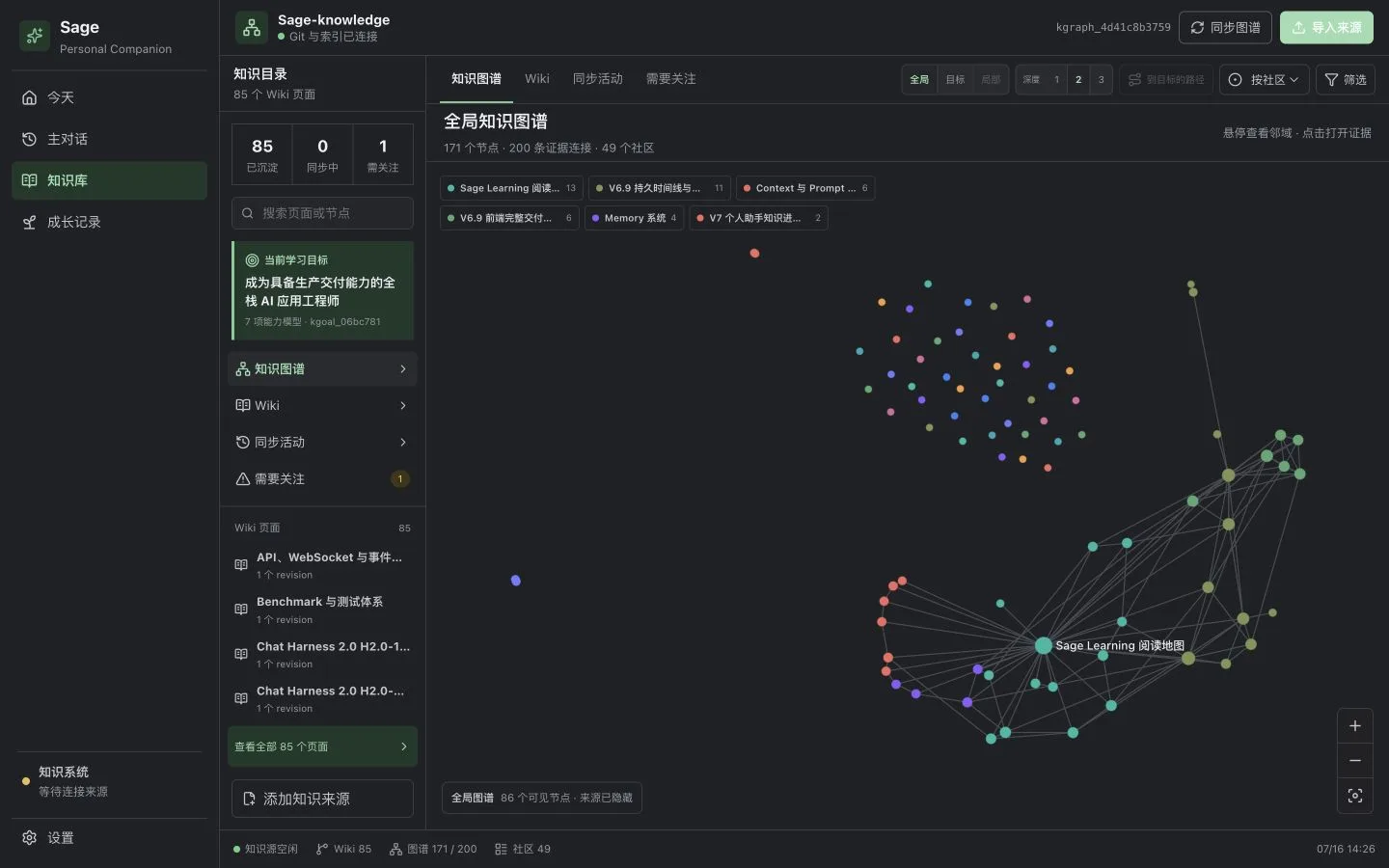Switch graph scope to 目标
Viewport: 1389px width, 868px height.
955,79
